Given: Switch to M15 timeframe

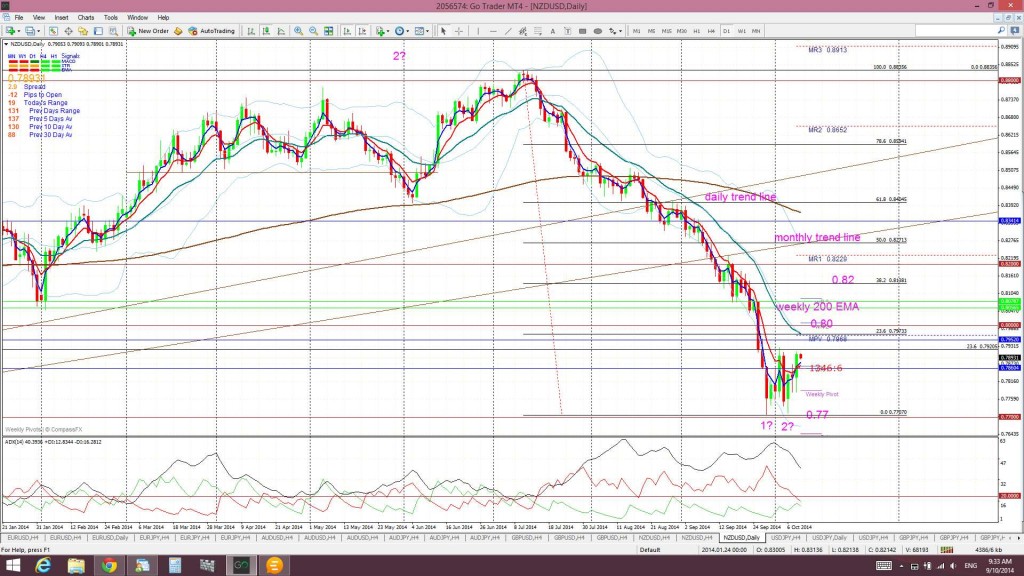Looking at the screenshot, I should (666, 31).
